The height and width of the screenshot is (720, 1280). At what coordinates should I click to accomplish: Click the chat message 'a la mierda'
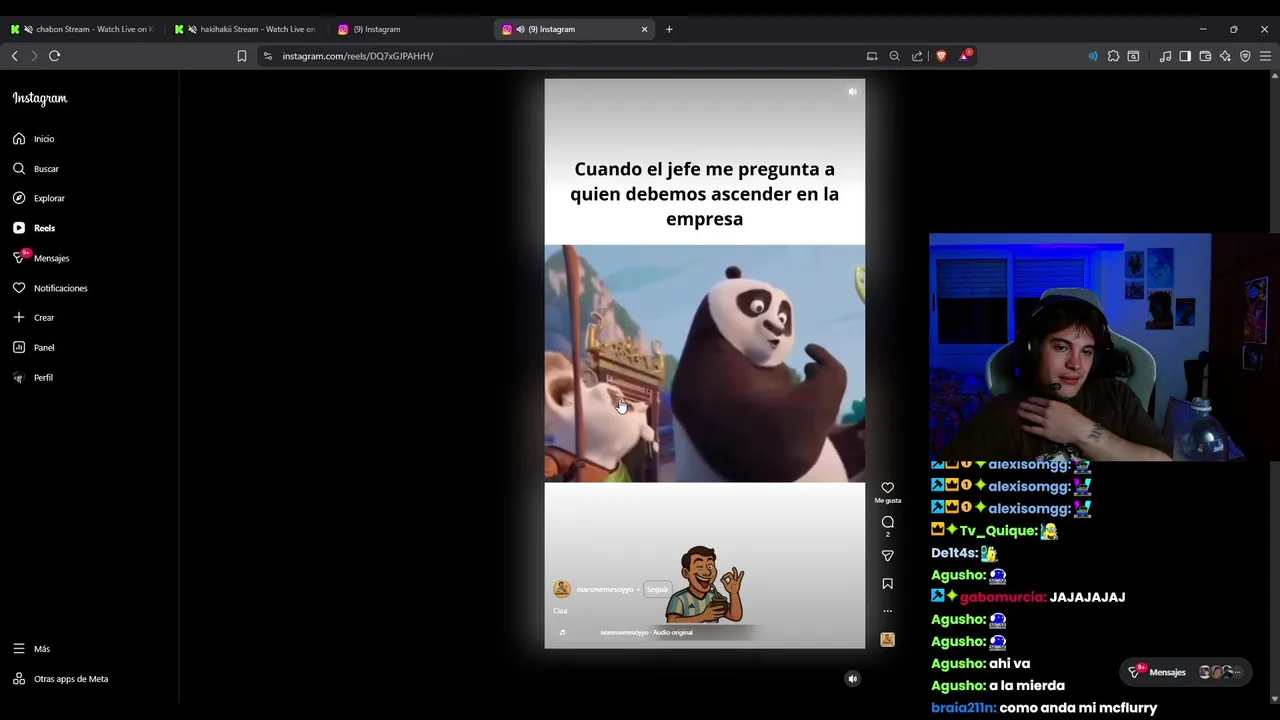point(1027,686)
